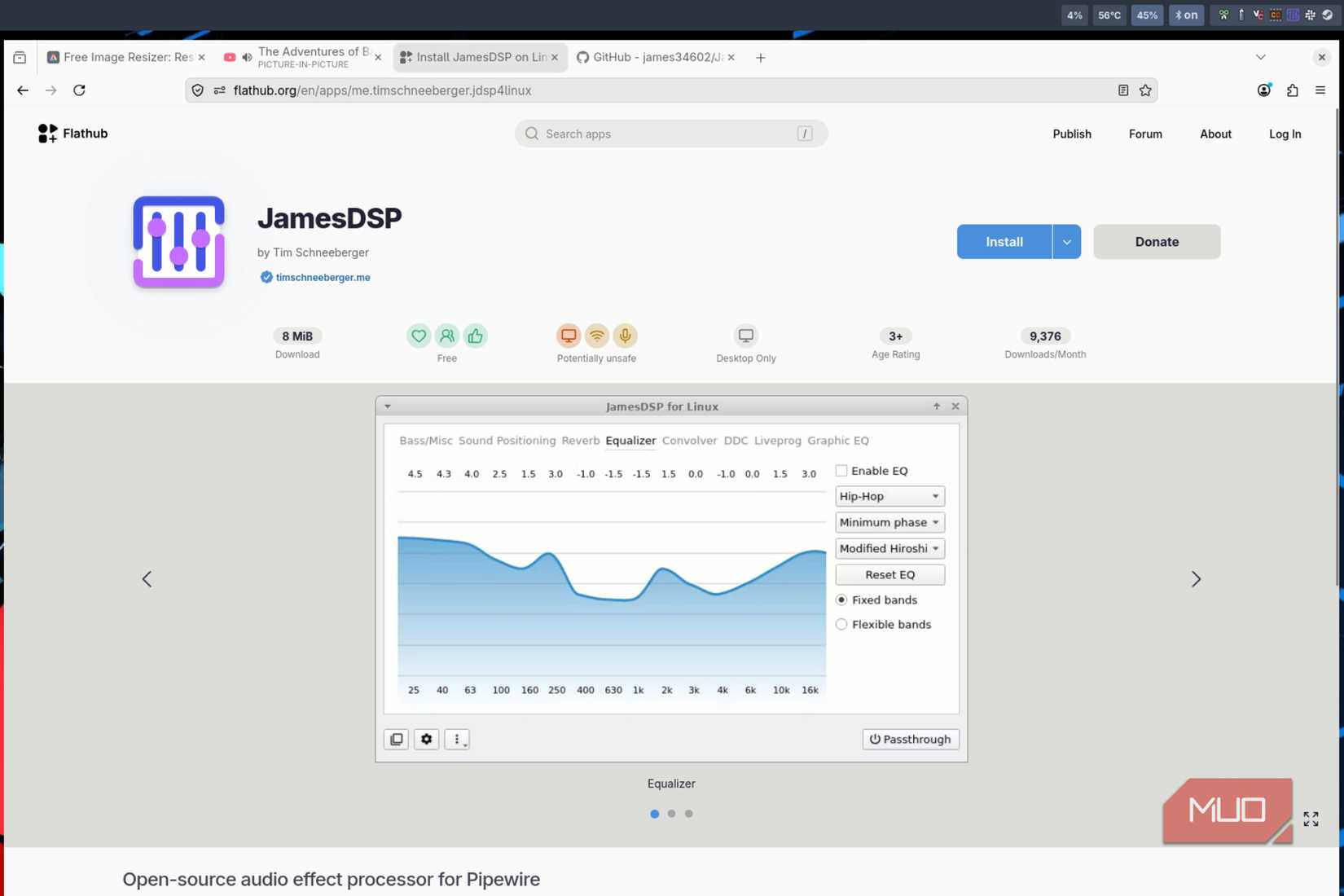Bookmark this page with star icon
The height and width of the screenshot is (896, 1344).
pyautogui.click(x=1145, y=90)
